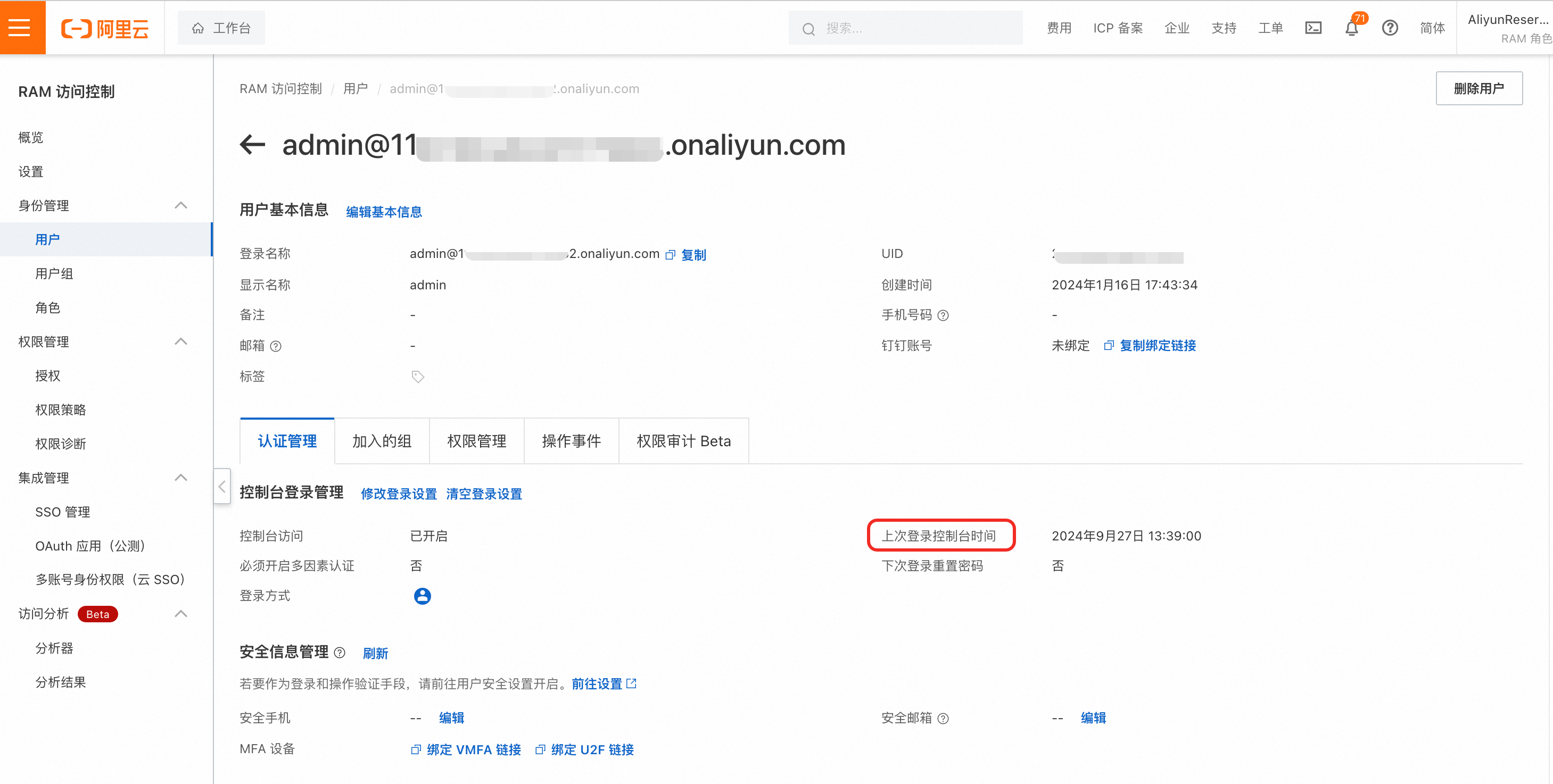Screen dimensions: 1553x784
Task: Switch language with 简体
Action: (x=1432, y=28)
